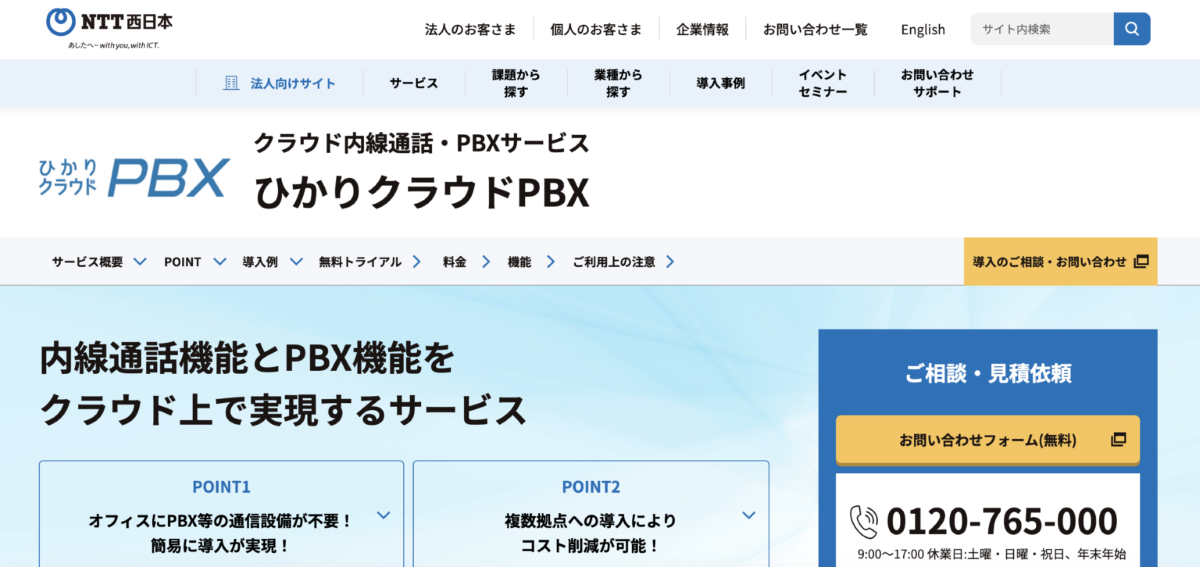1200x567 pixels.
Task: Click the NTT West Japan logo
Action: [x=108, y=28]
